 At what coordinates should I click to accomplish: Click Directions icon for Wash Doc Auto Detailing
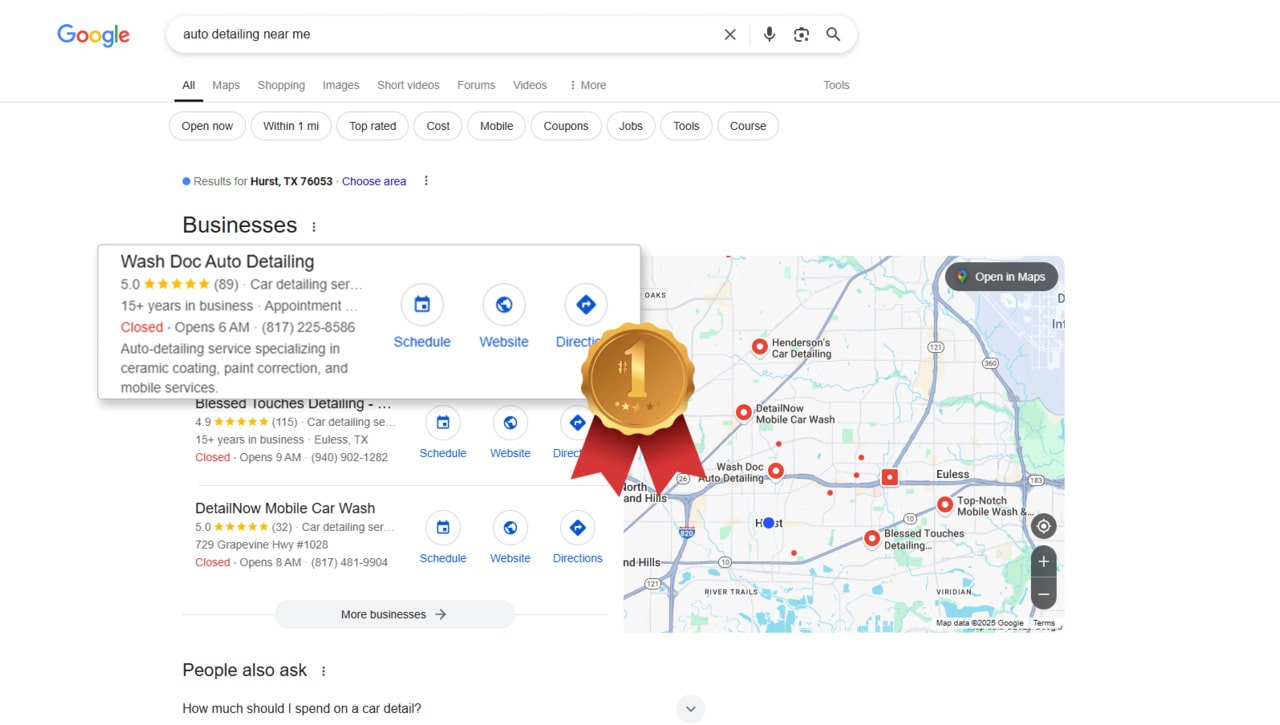pyautogui.click(x=586, y=305)
